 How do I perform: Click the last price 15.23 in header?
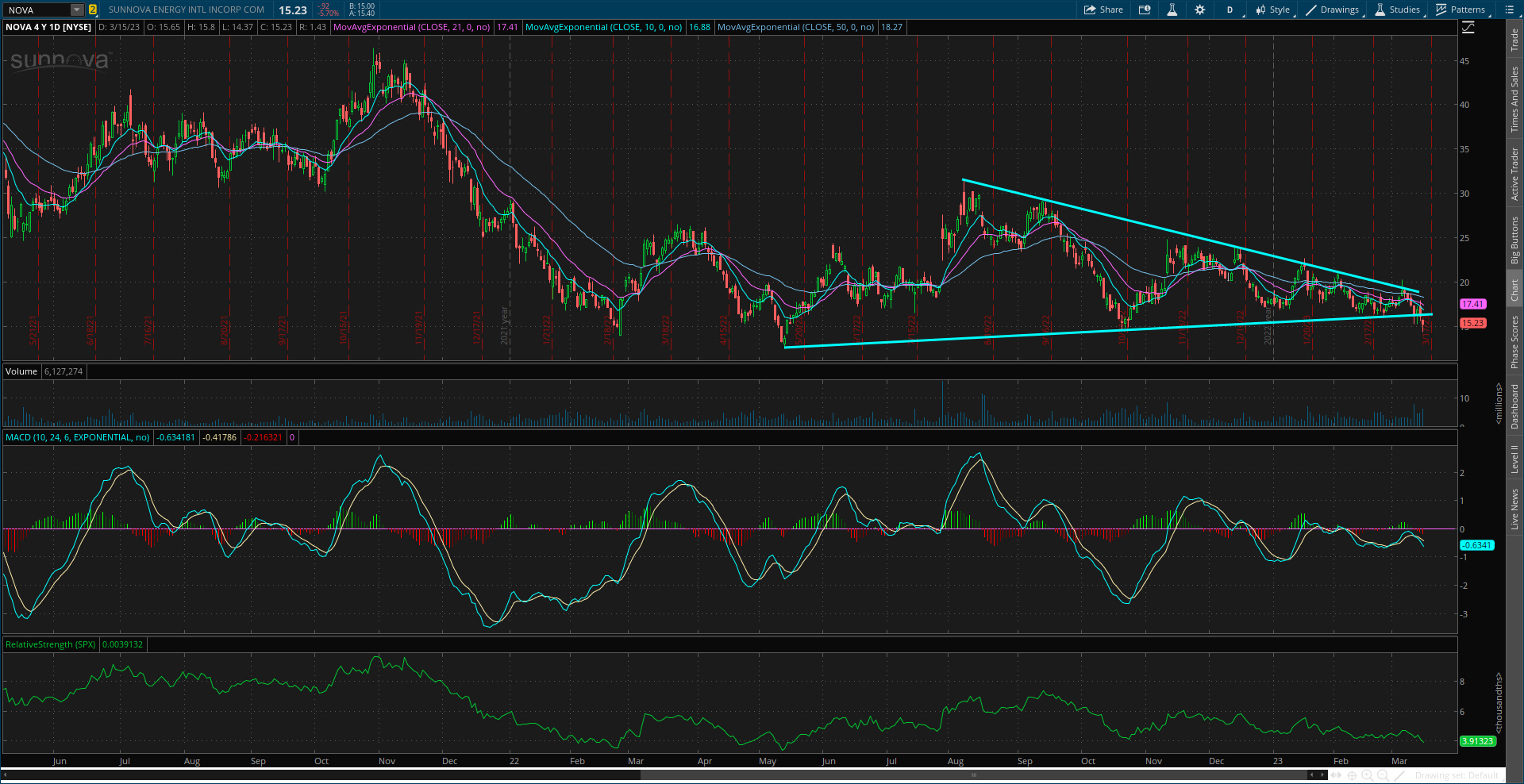pos(293,10)
